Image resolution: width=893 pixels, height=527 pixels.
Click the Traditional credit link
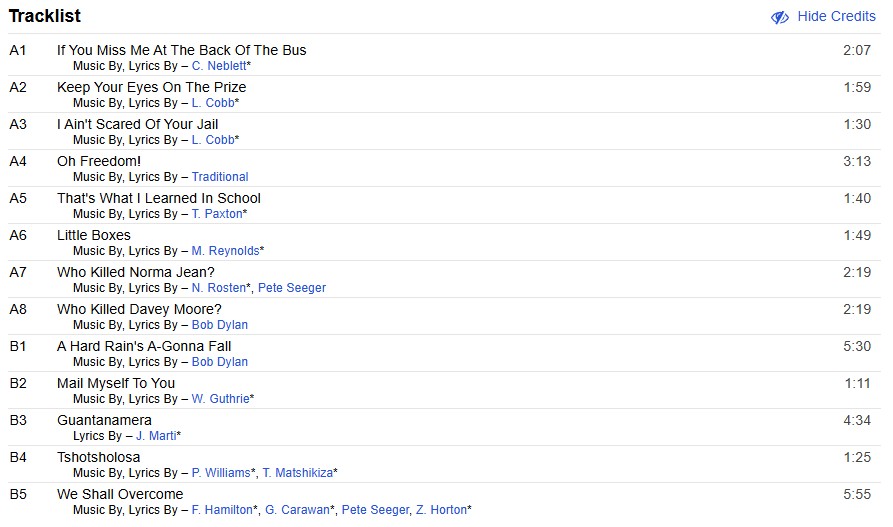click(220, 177)
